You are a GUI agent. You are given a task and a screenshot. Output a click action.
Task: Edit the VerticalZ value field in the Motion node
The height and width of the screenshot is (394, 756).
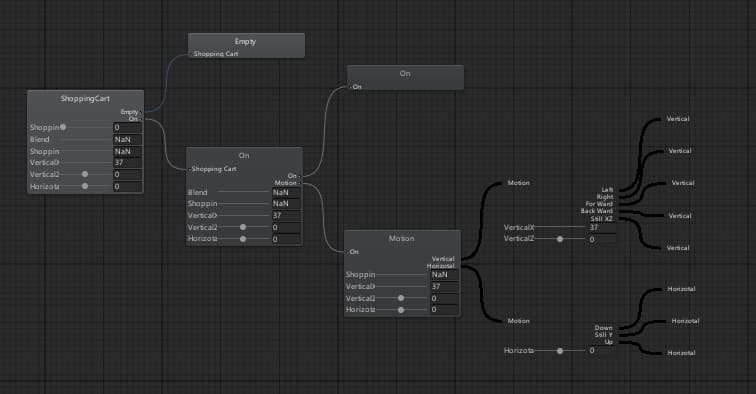444,298
